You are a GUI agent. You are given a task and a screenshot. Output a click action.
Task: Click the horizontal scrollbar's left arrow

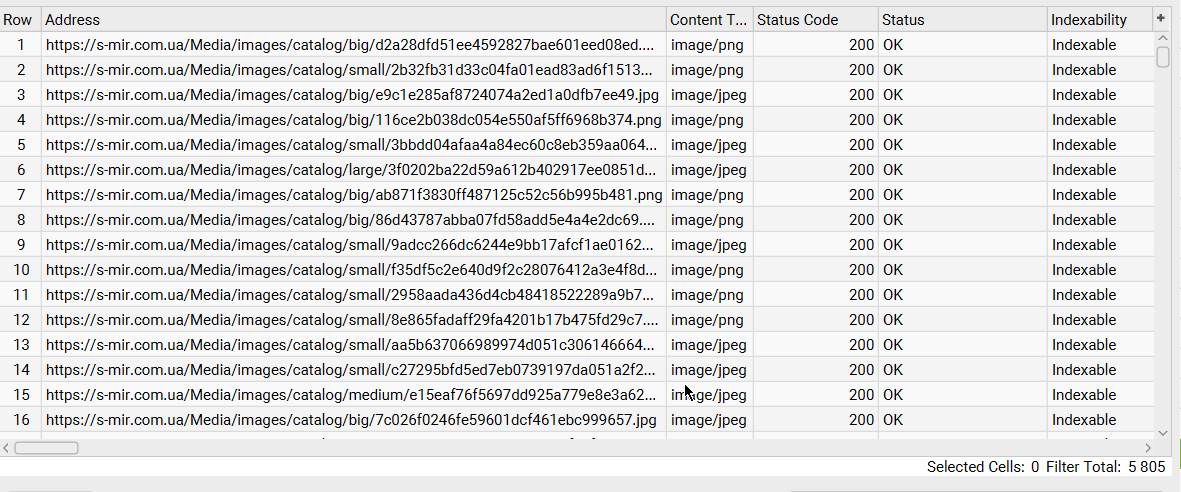point(7,448)
